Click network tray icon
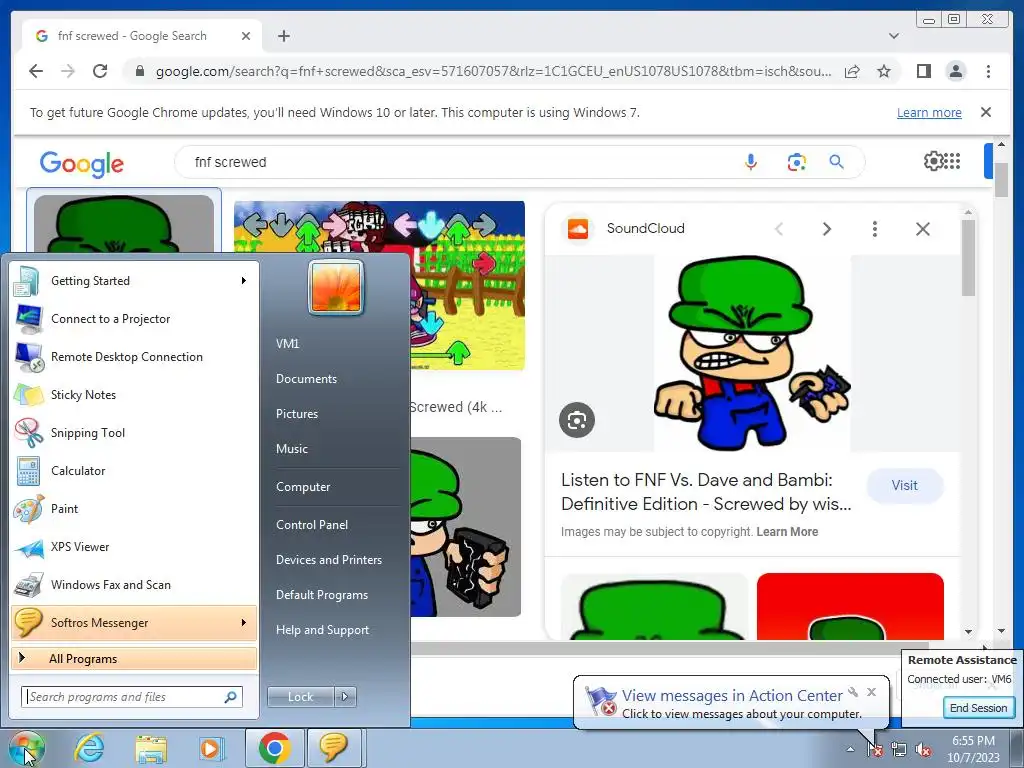1024x768 pixels. [x=899, y=749]
